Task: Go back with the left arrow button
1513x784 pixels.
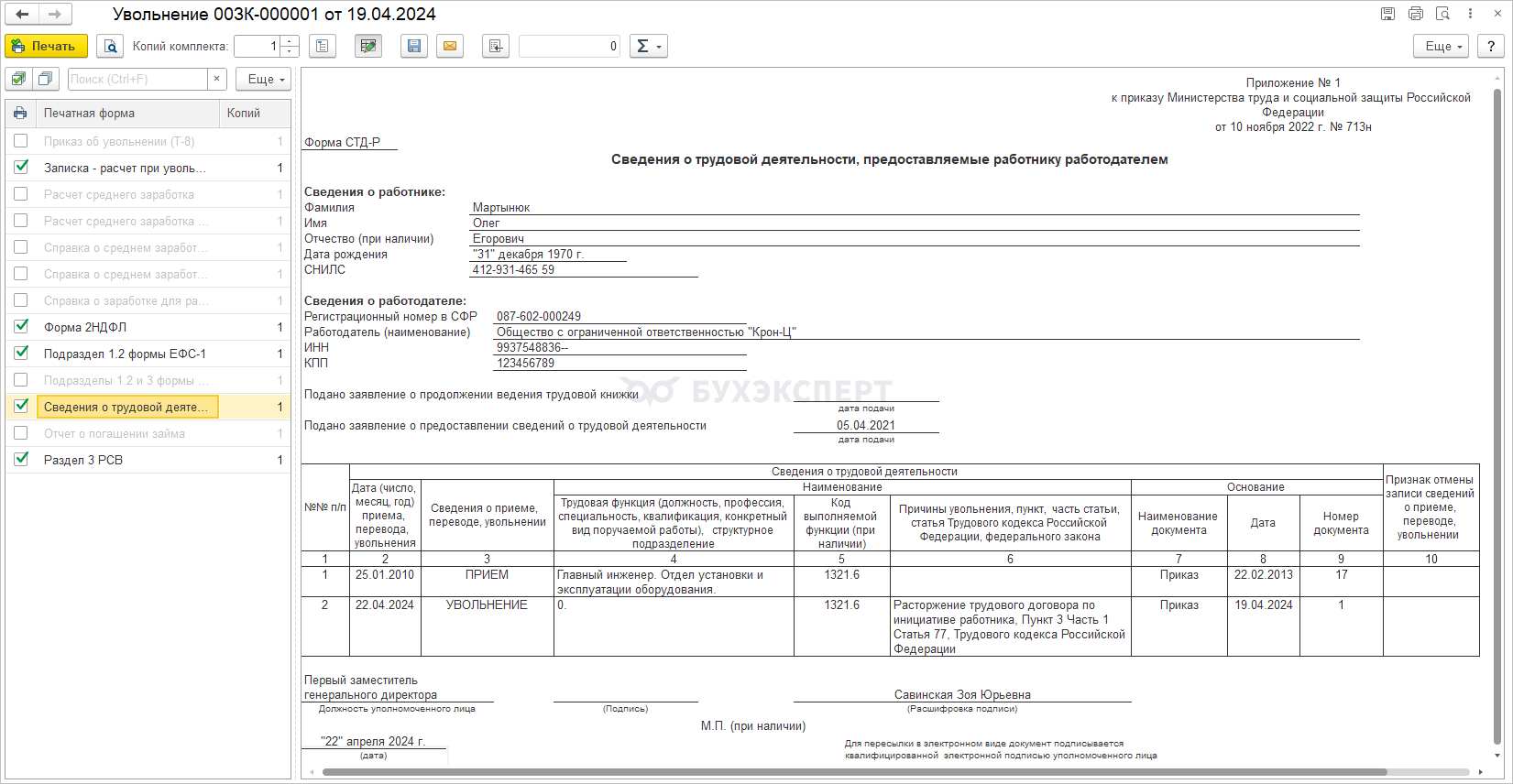Action: pyautogui.click(x=22, y=14)
